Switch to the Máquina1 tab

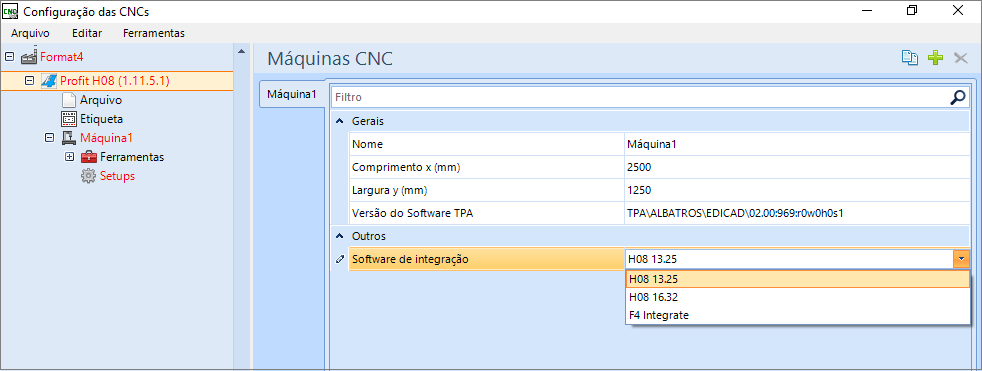pyautogui.click(x=292, y=94)
